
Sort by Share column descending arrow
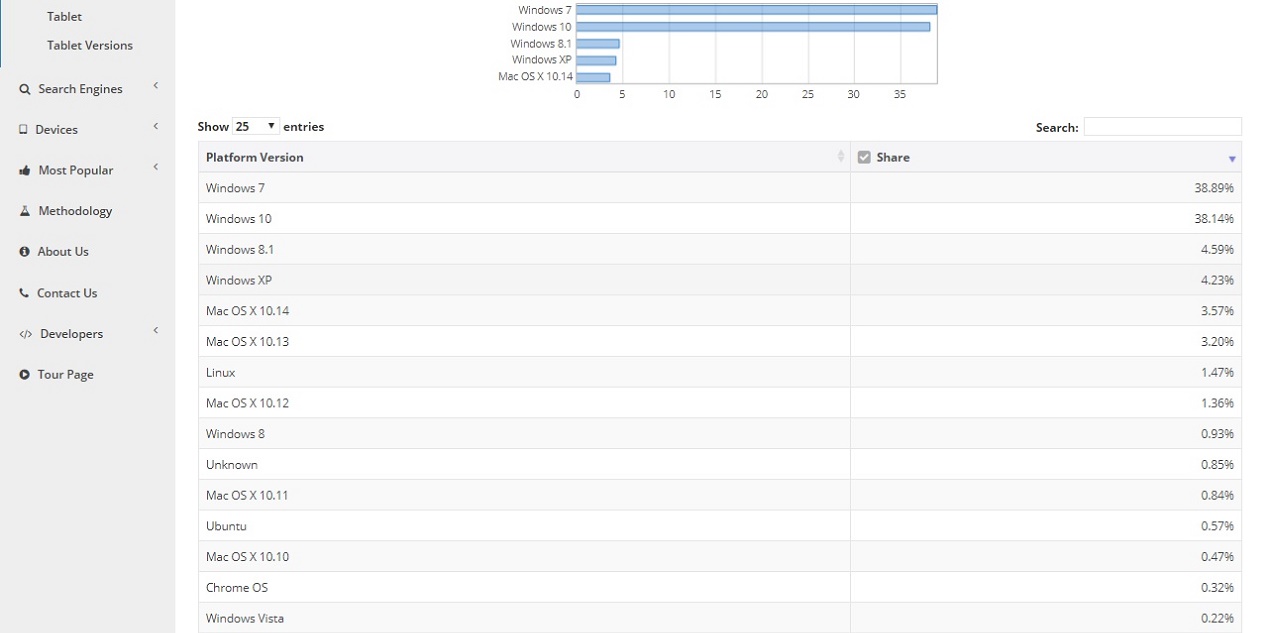click(x=1232, y=159)
